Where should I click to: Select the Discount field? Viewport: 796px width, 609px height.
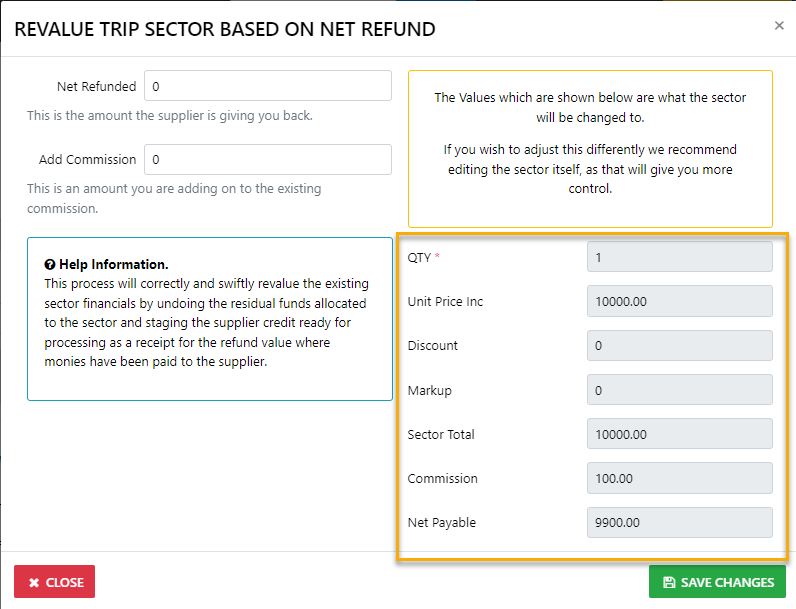click(x=679, y=346)
